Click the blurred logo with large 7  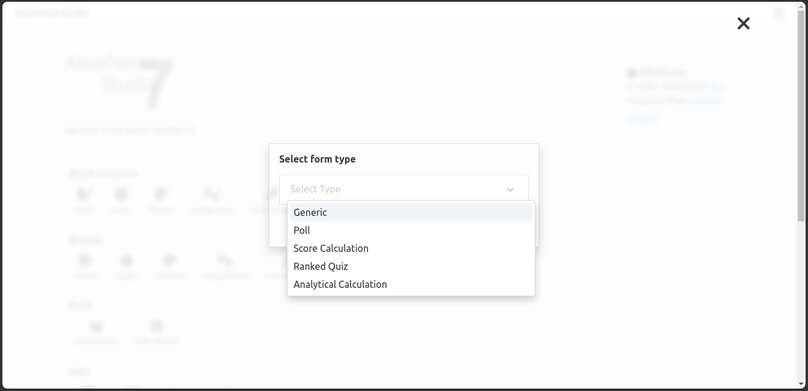click(120, 82)
